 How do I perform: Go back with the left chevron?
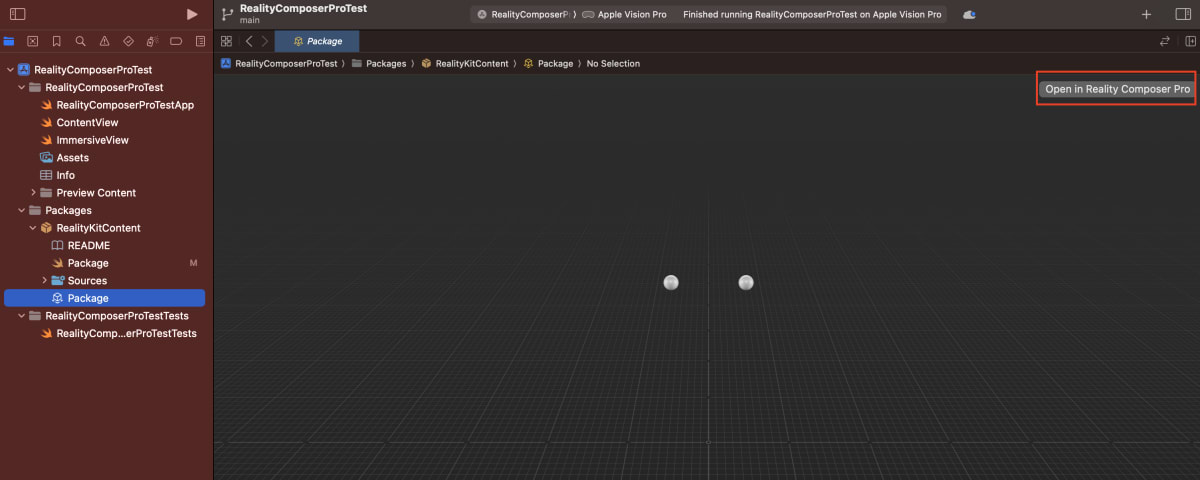[249, 41]
